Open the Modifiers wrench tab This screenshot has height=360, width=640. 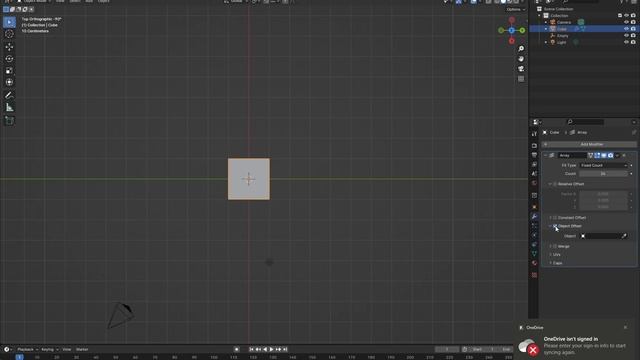534,216
